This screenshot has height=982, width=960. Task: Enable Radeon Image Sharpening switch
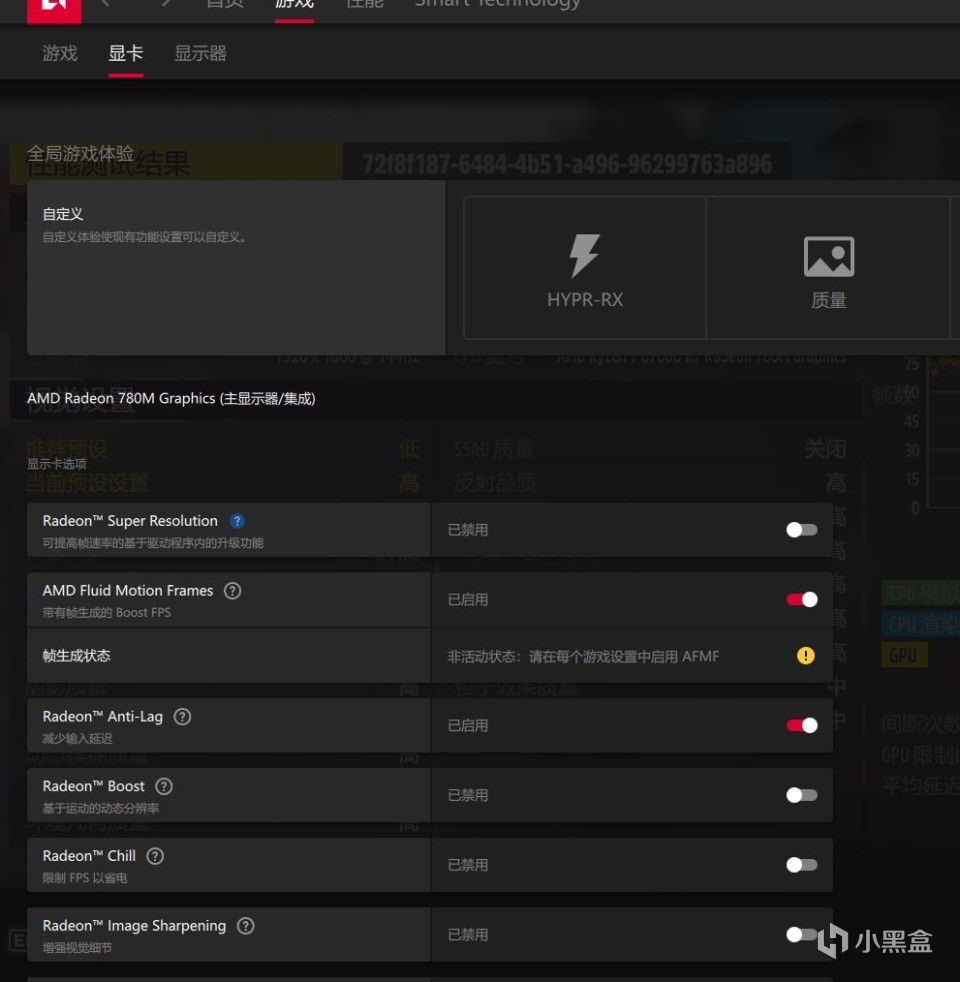pos(802,934)
